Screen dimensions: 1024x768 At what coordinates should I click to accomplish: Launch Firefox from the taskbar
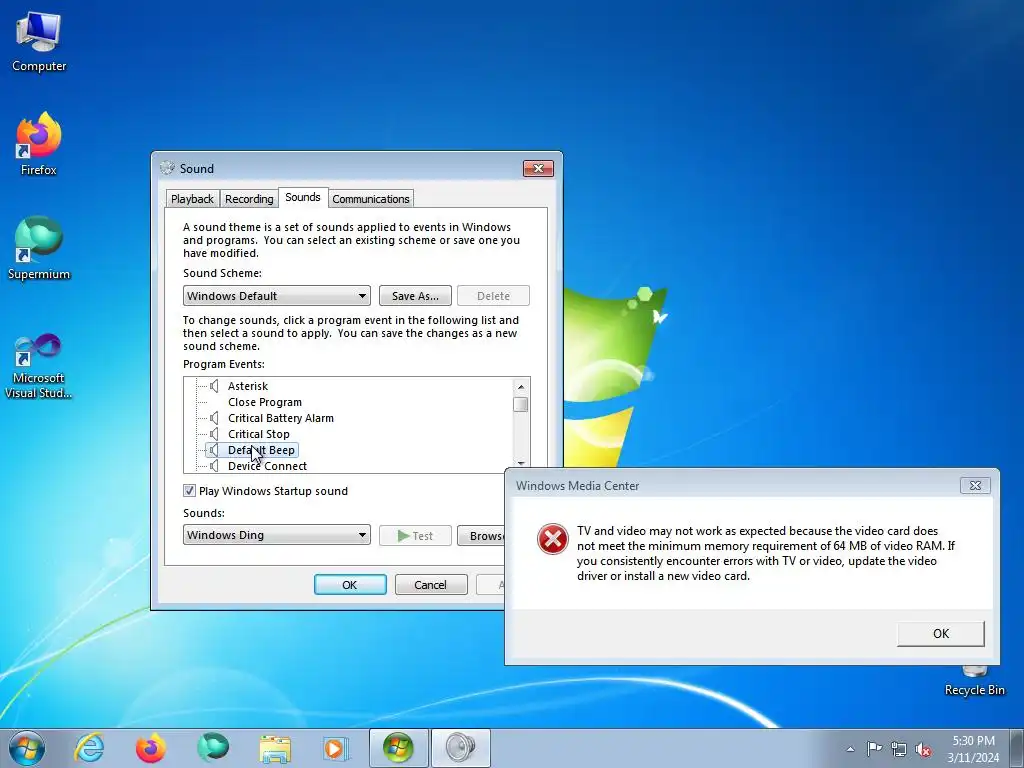[151, 748]
